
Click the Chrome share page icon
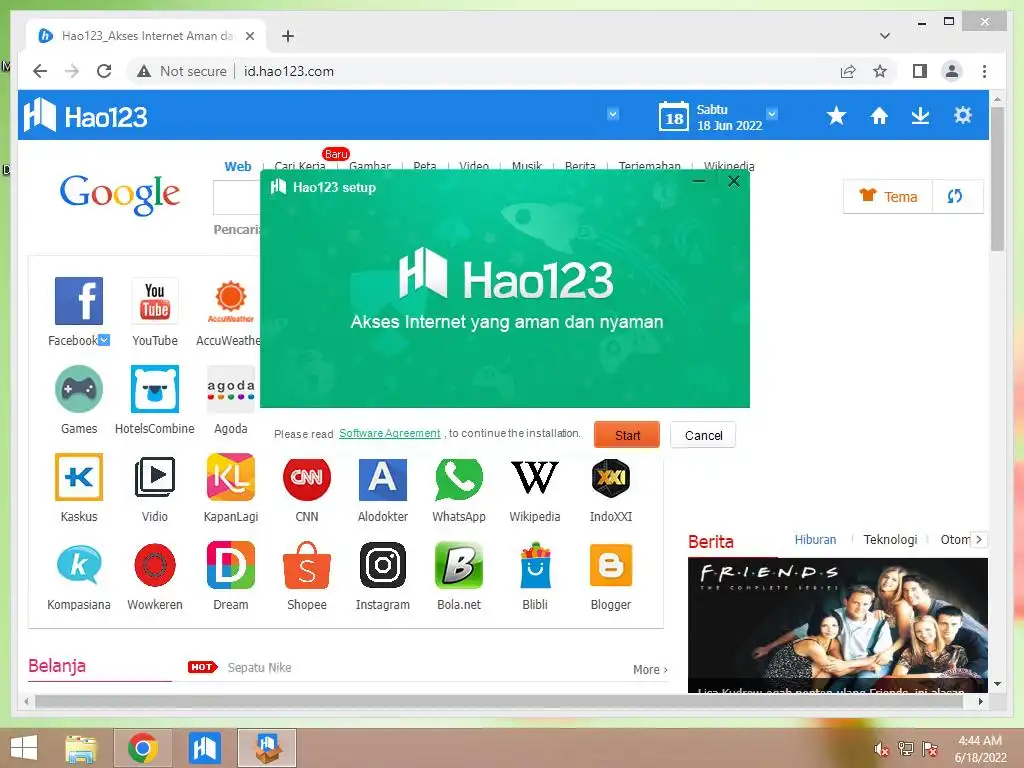coord(848,71)
